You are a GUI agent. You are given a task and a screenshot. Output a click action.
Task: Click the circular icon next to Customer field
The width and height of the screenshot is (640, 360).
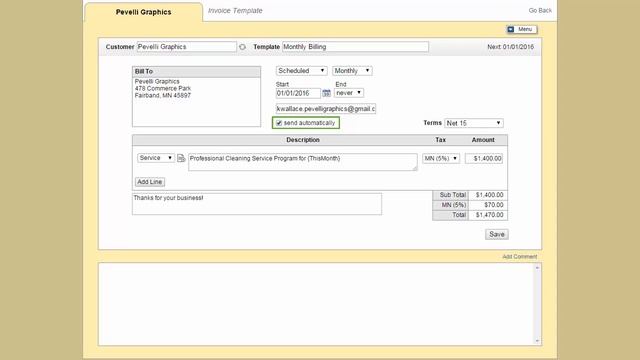(242, 47)
